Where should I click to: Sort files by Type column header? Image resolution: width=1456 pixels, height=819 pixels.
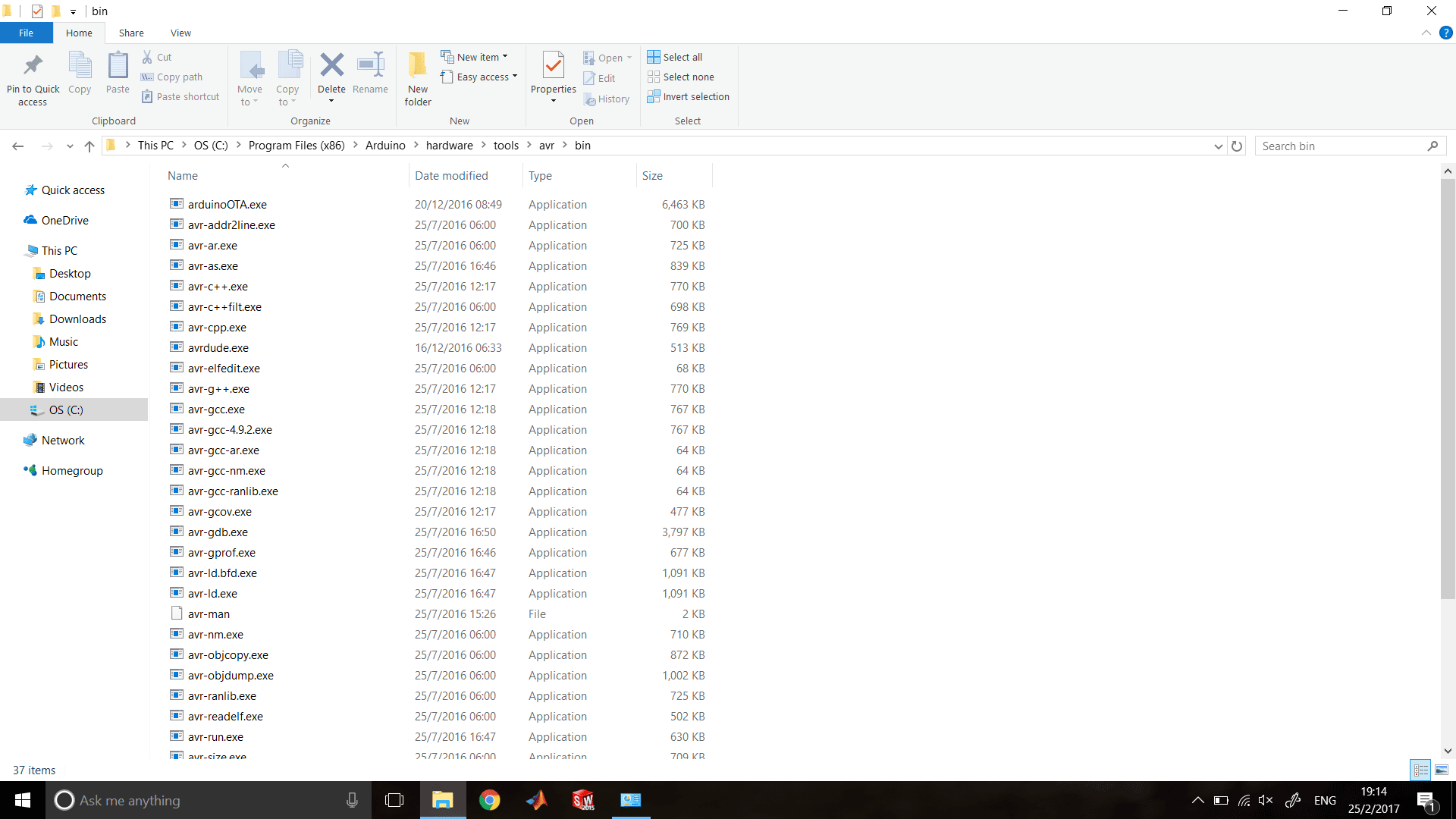[579, 175]
